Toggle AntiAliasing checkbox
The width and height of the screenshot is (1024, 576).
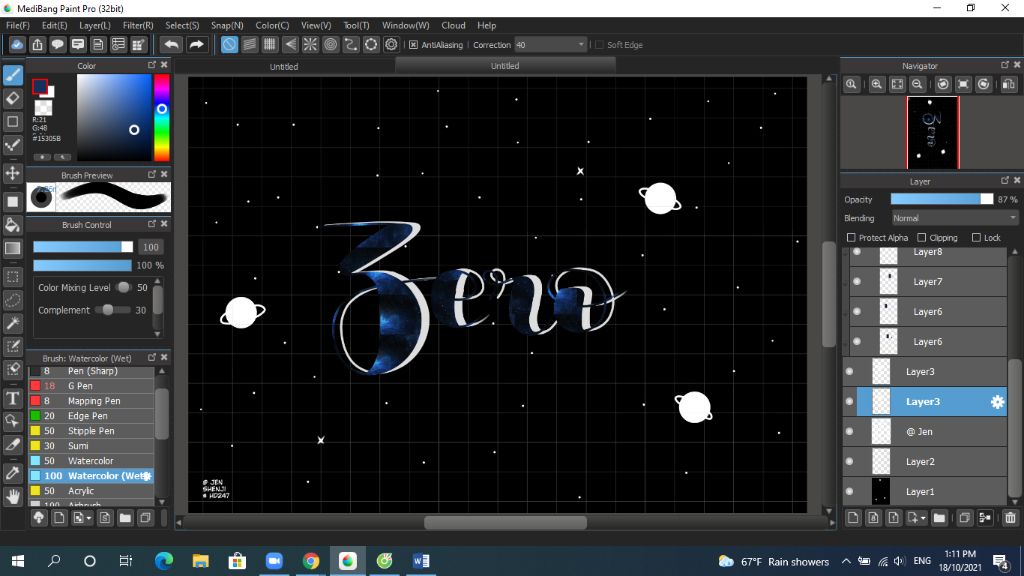(413, 44)
